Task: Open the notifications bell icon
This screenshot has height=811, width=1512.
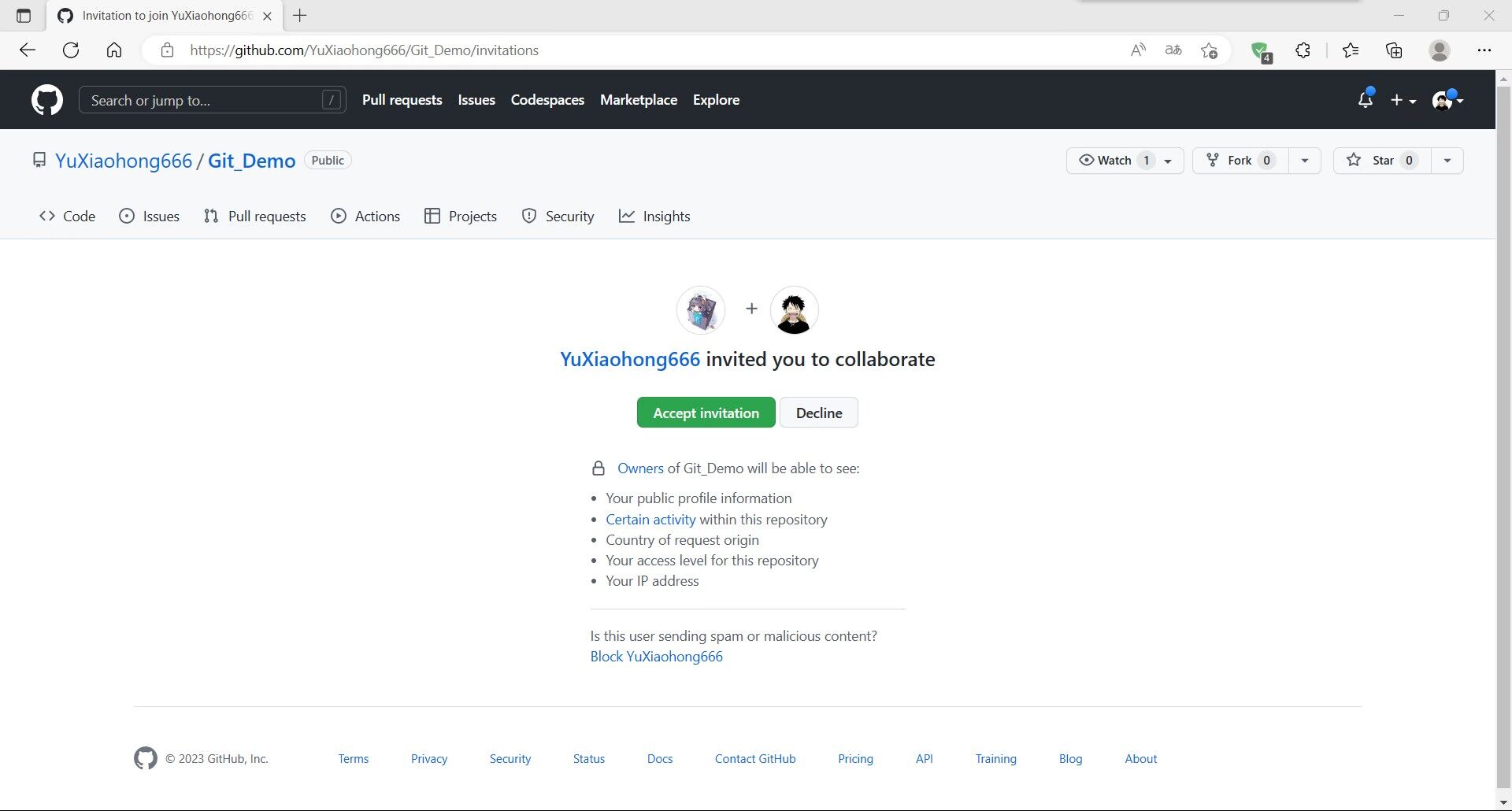Action: pyautogui.click(x=1366, y=99)
